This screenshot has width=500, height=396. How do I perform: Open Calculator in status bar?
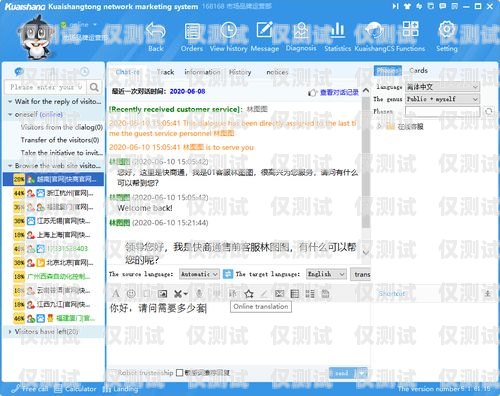click(x=75, y=389)
